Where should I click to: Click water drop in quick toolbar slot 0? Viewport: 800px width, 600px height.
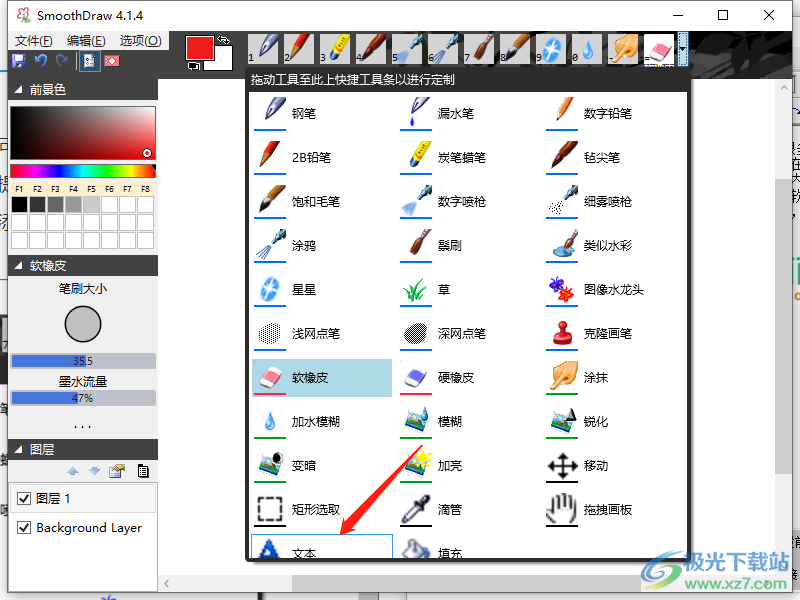point(587,49)
